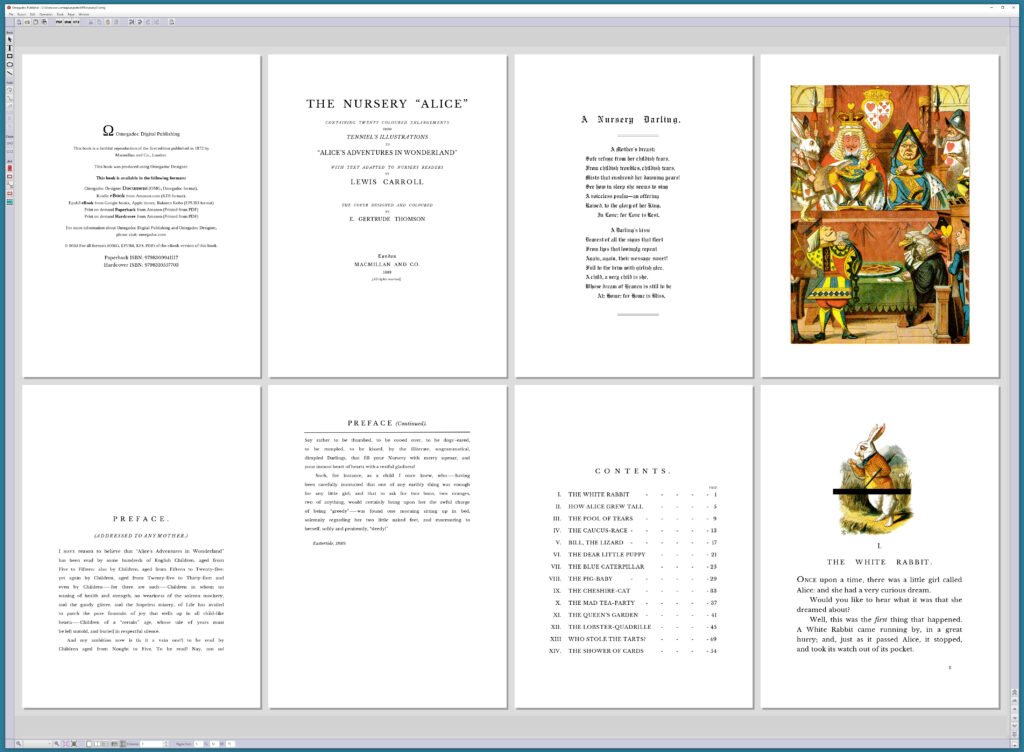1024x752 pixels.
Task: Select the Text tool
Action: [x=9, y=48]
